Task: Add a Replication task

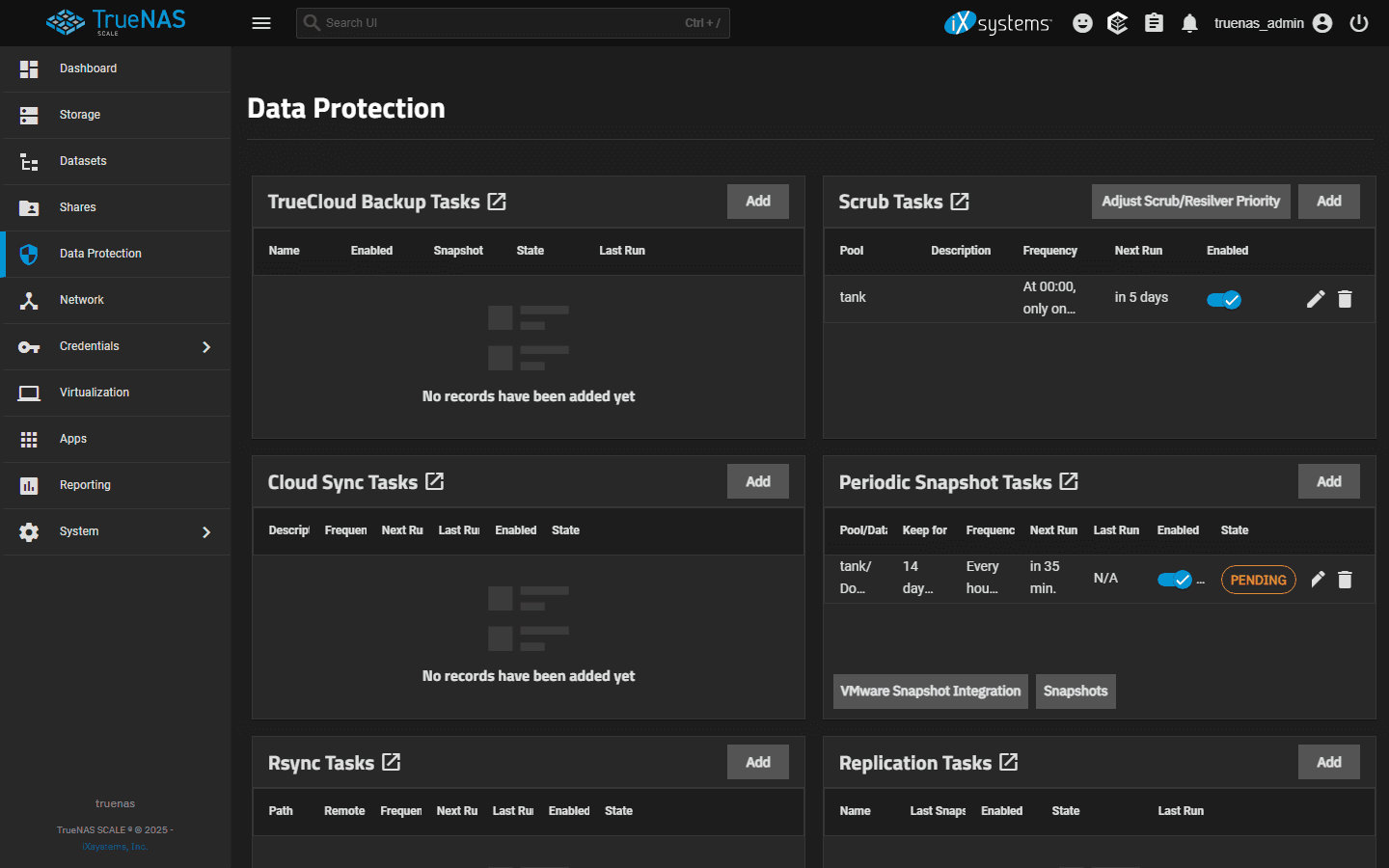Action: [x=1329, y=762]
